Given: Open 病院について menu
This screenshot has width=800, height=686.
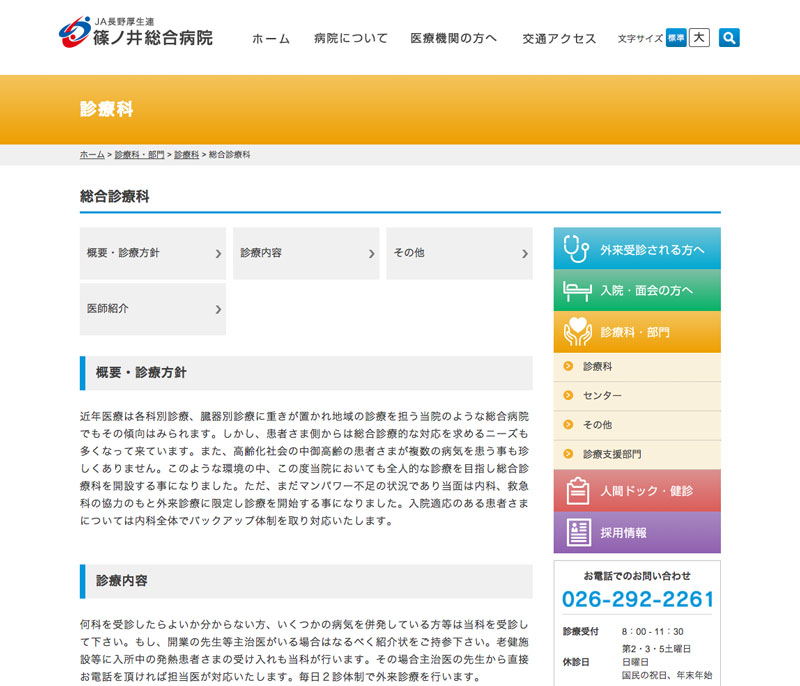Looking at the screenshot, I should click(351, 39).
